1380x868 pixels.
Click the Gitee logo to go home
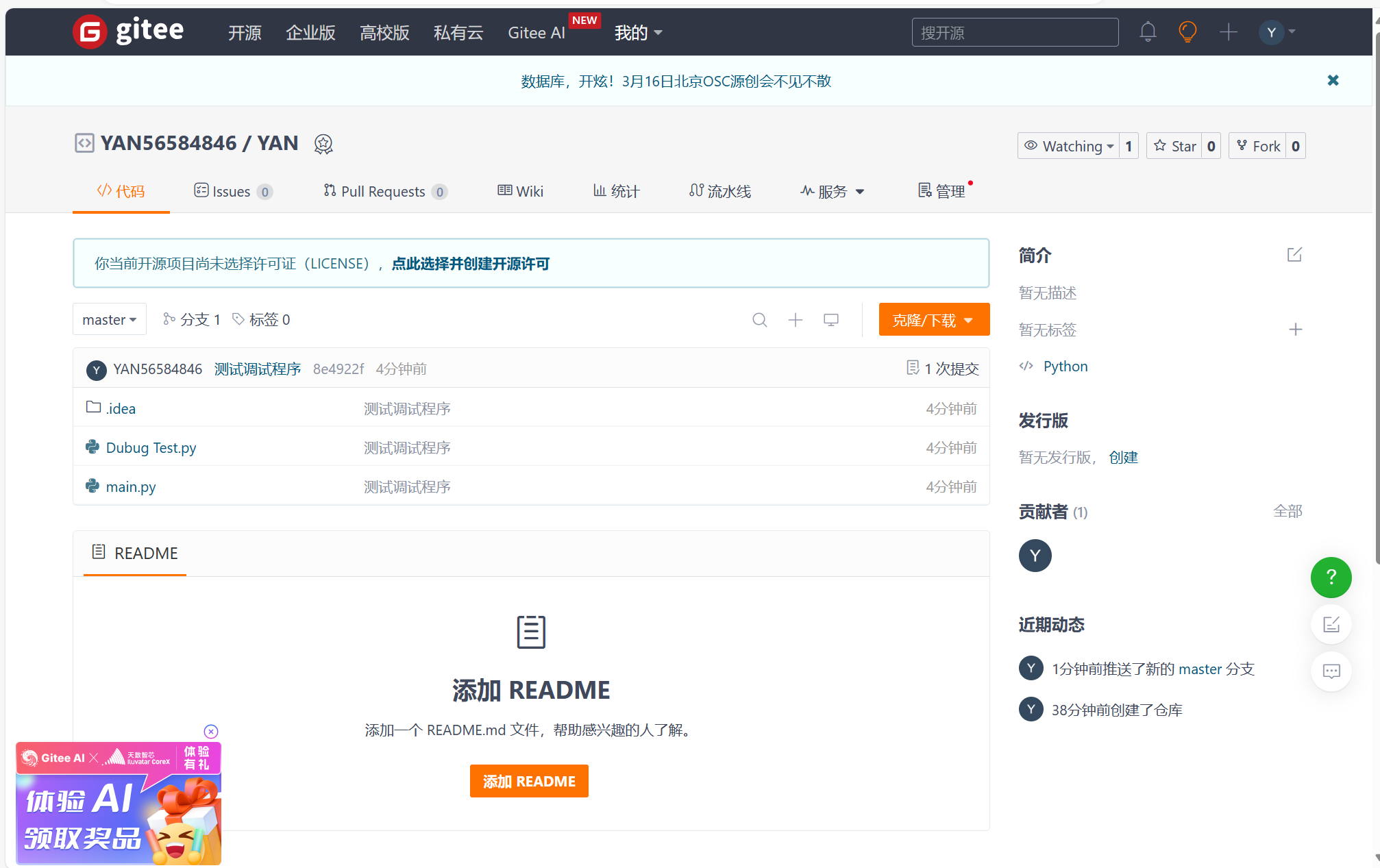coord(128,32)
